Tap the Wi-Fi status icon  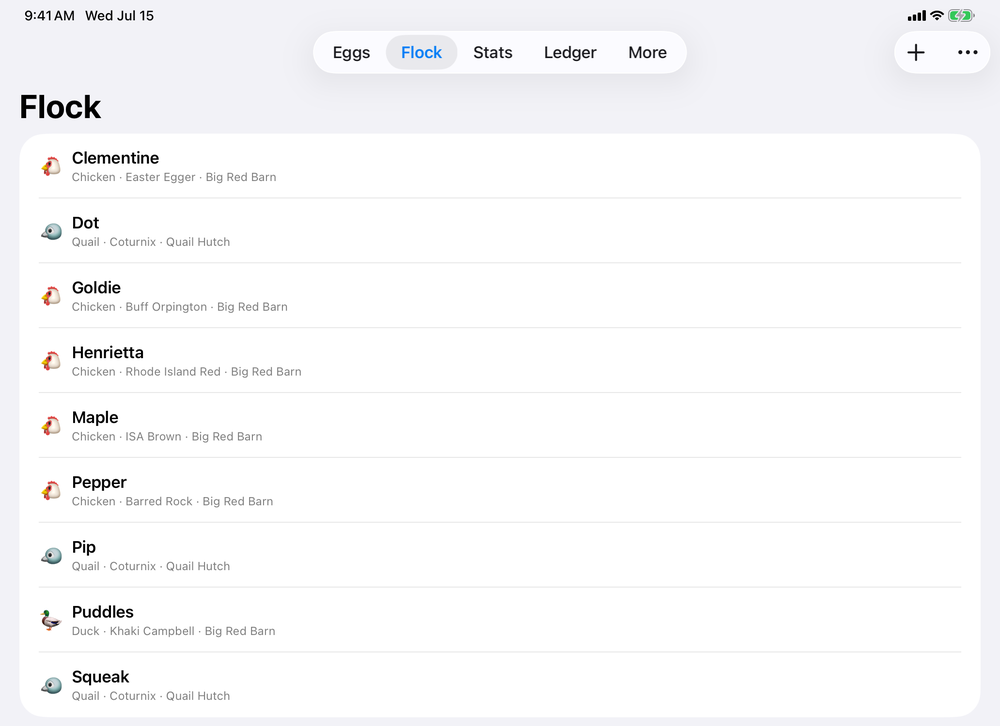click(x=936, y=16)
